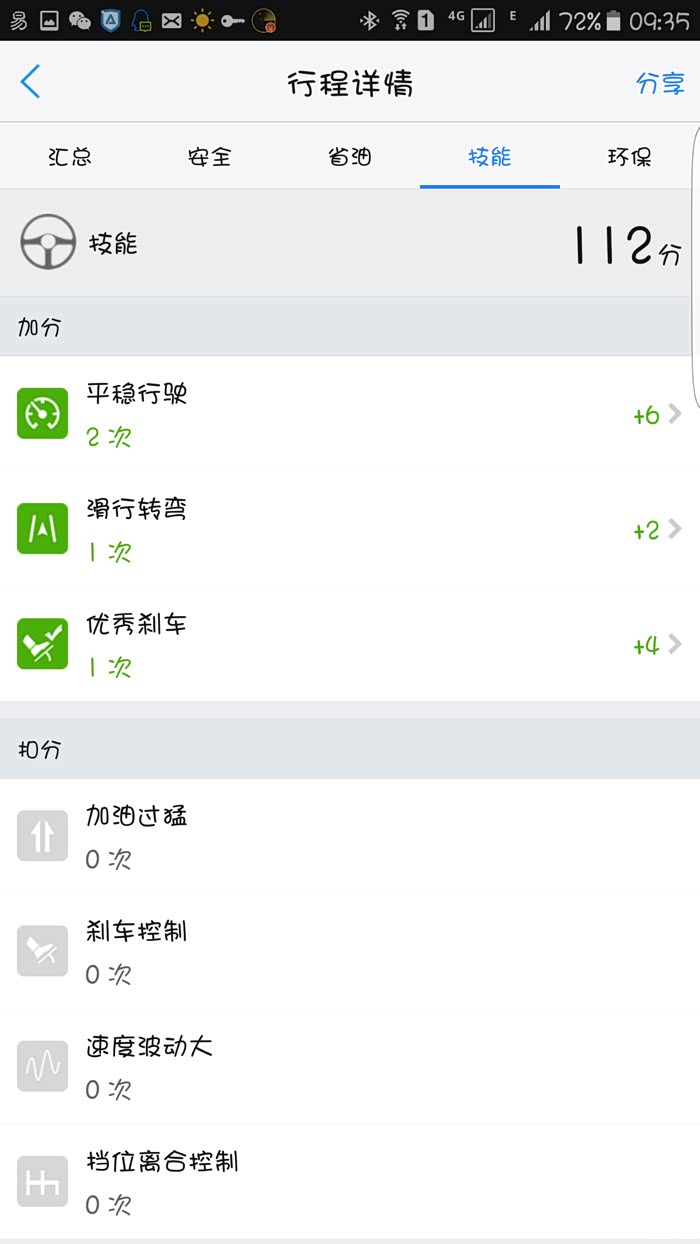Screen dimensions: 700x1244
Task: Select the 环保 tab
Action: pyautogui.click(x=630, y=157)
